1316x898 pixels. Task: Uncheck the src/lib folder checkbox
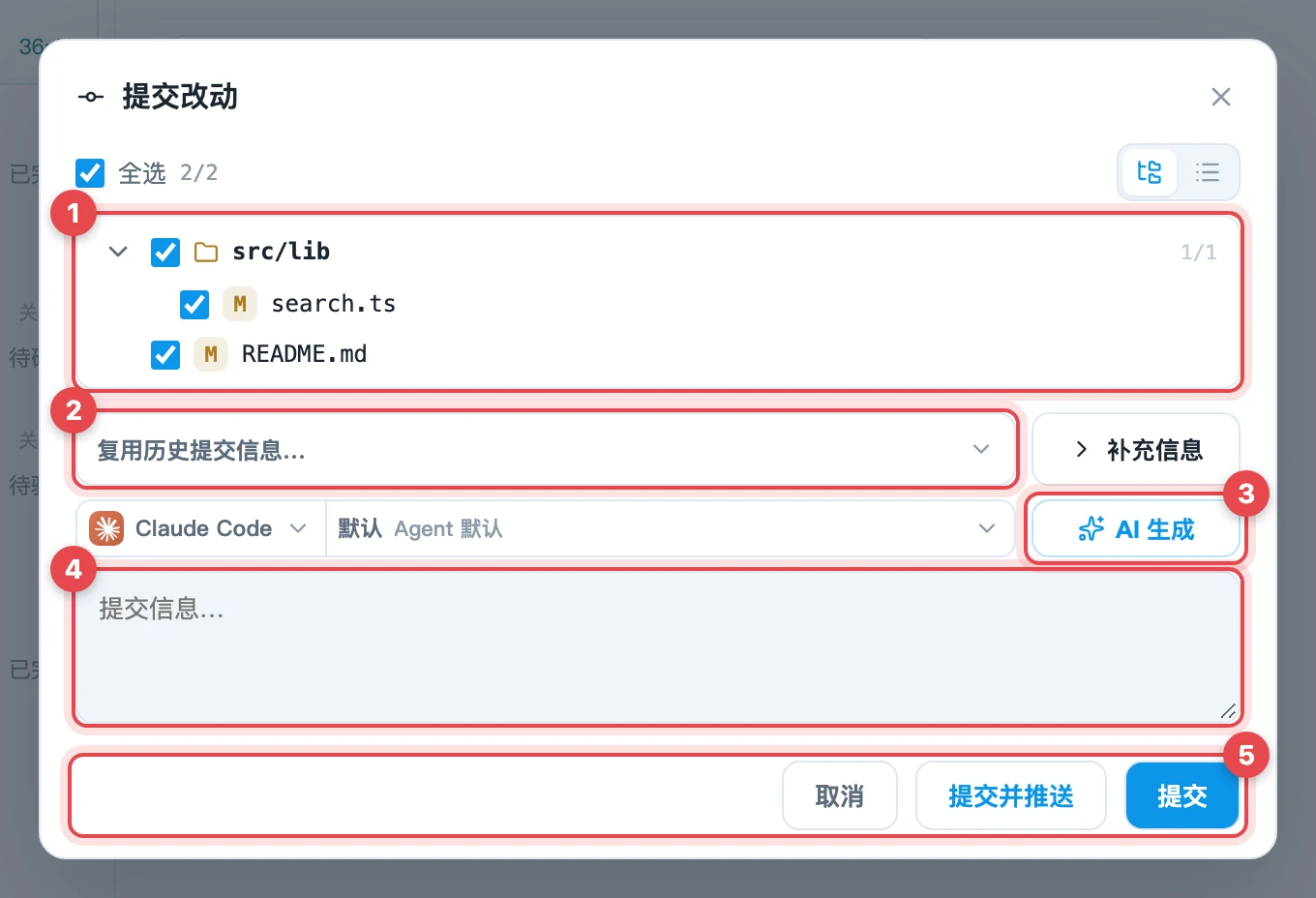165,253
